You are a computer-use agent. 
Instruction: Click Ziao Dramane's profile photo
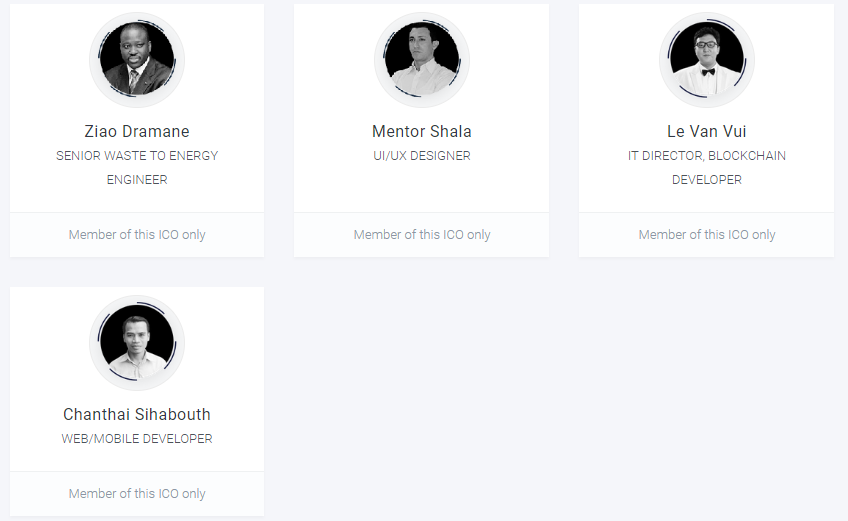point(137,60)
